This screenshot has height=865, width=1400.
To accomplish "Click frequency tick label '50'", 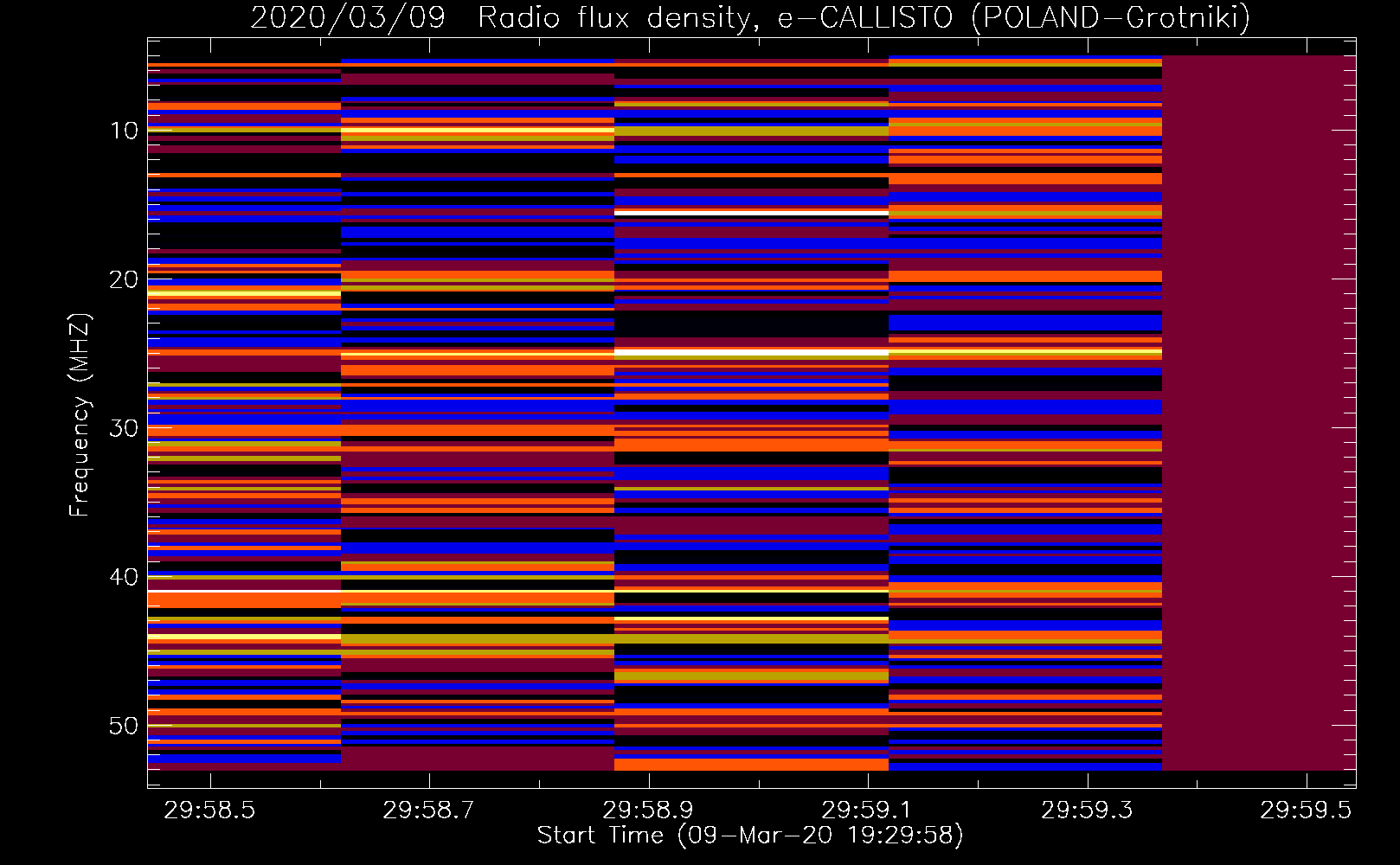I will pyautogui.click(x=124, y=726).
